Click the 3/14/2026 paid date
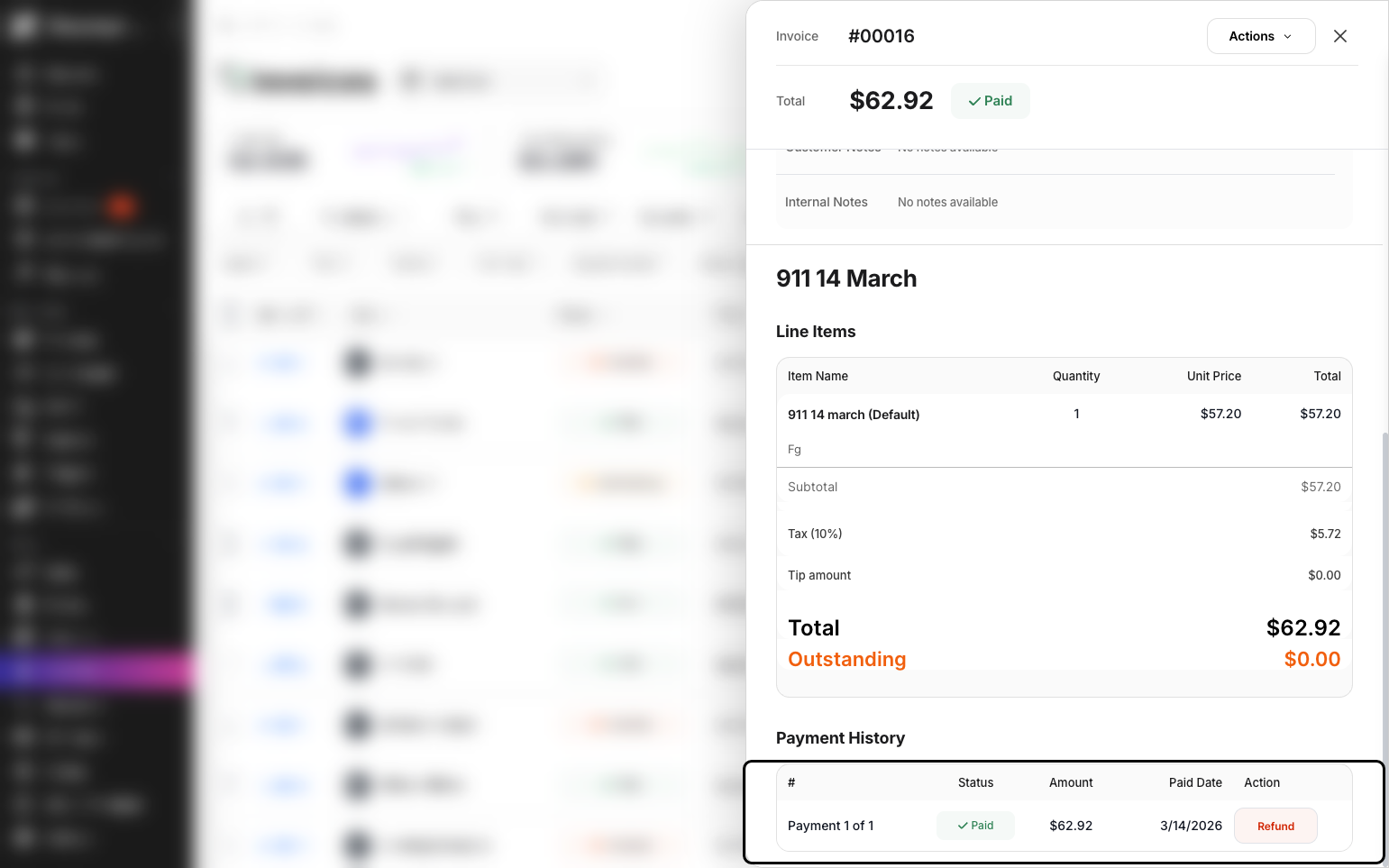 coord(1191,826)
